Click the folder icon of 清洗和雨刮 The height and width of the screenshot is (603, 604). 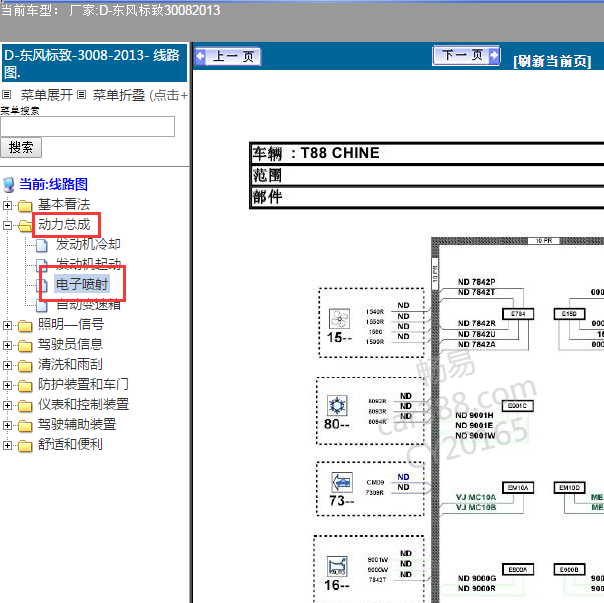point(25,366)
